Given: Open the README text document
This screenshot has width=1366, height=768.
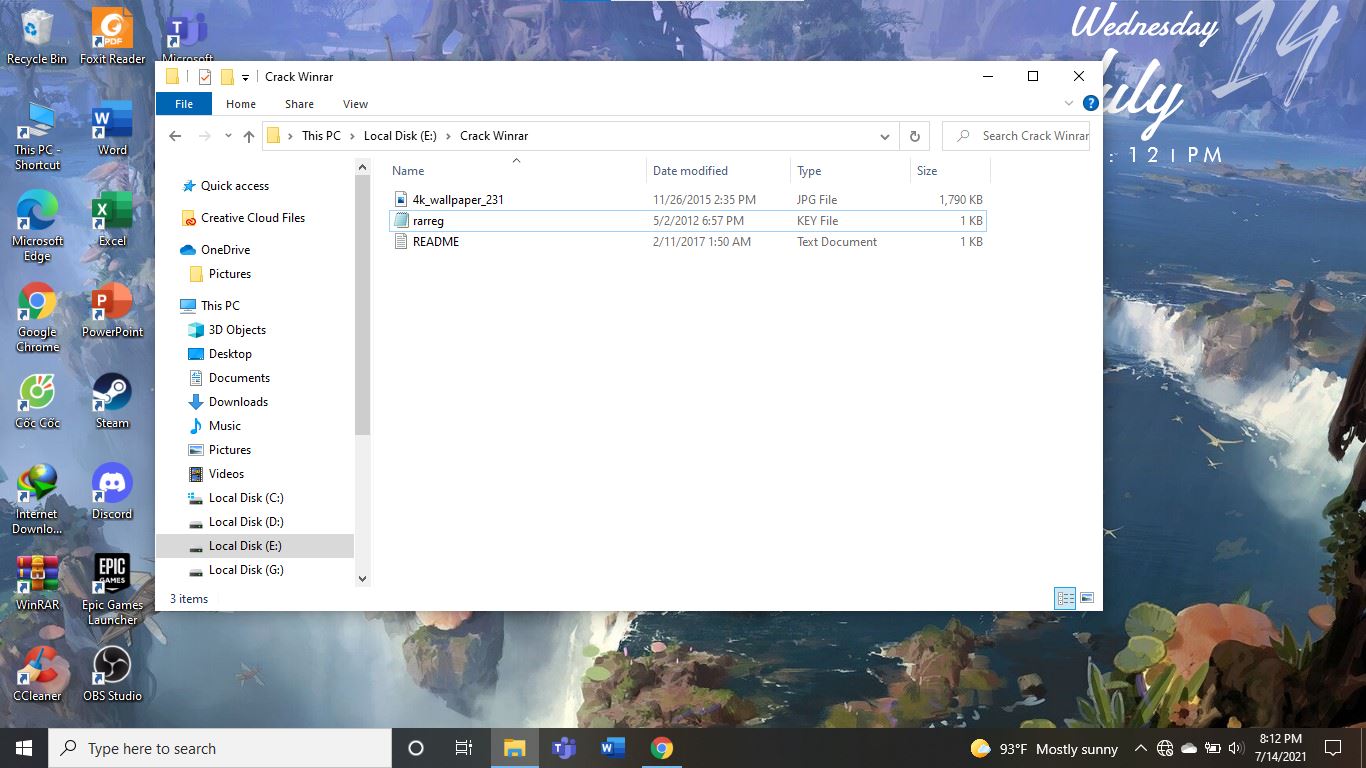Looking at the screenshot, I should 437,241.
